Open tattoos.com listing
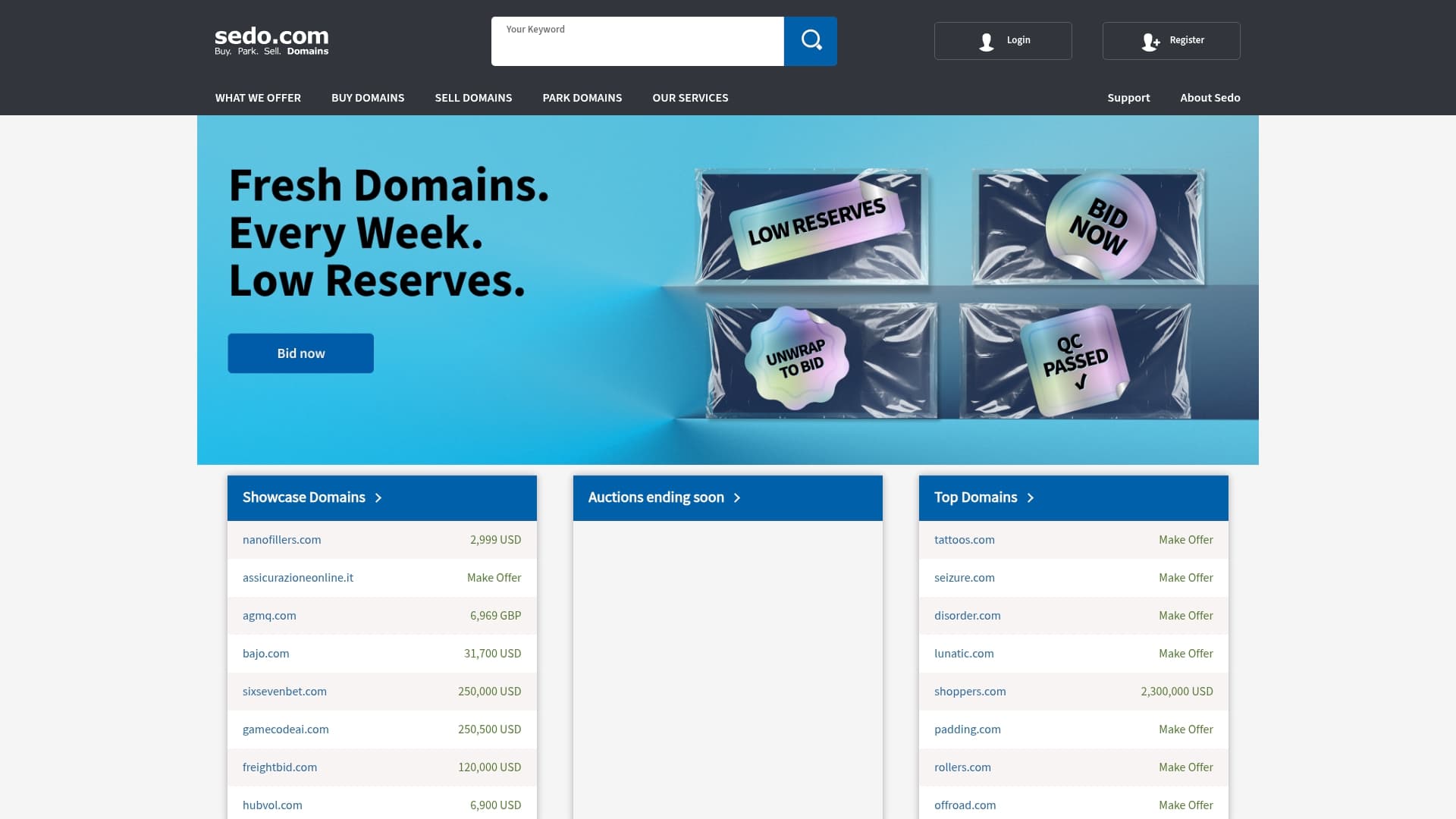Screen dimensions: 1456x819 coord(965,540)
